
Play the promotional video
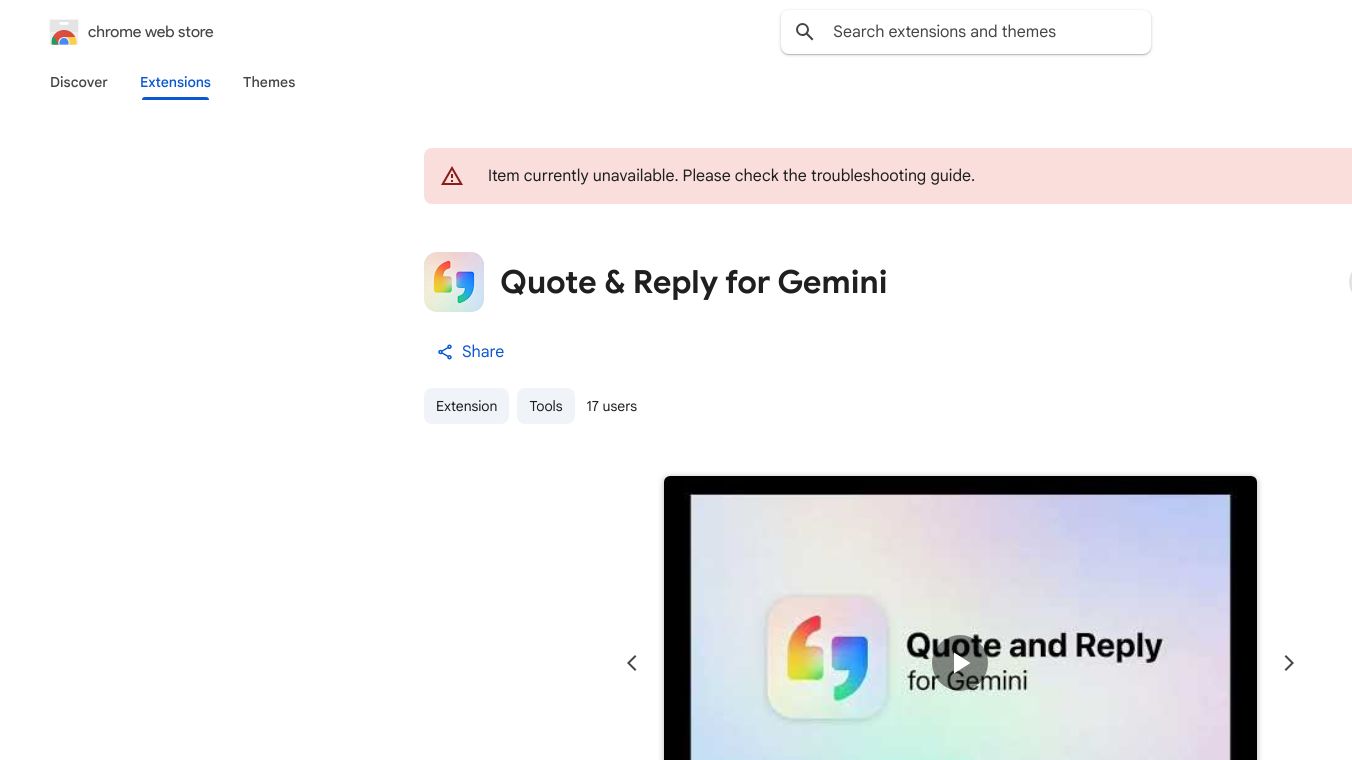point(960,662)
